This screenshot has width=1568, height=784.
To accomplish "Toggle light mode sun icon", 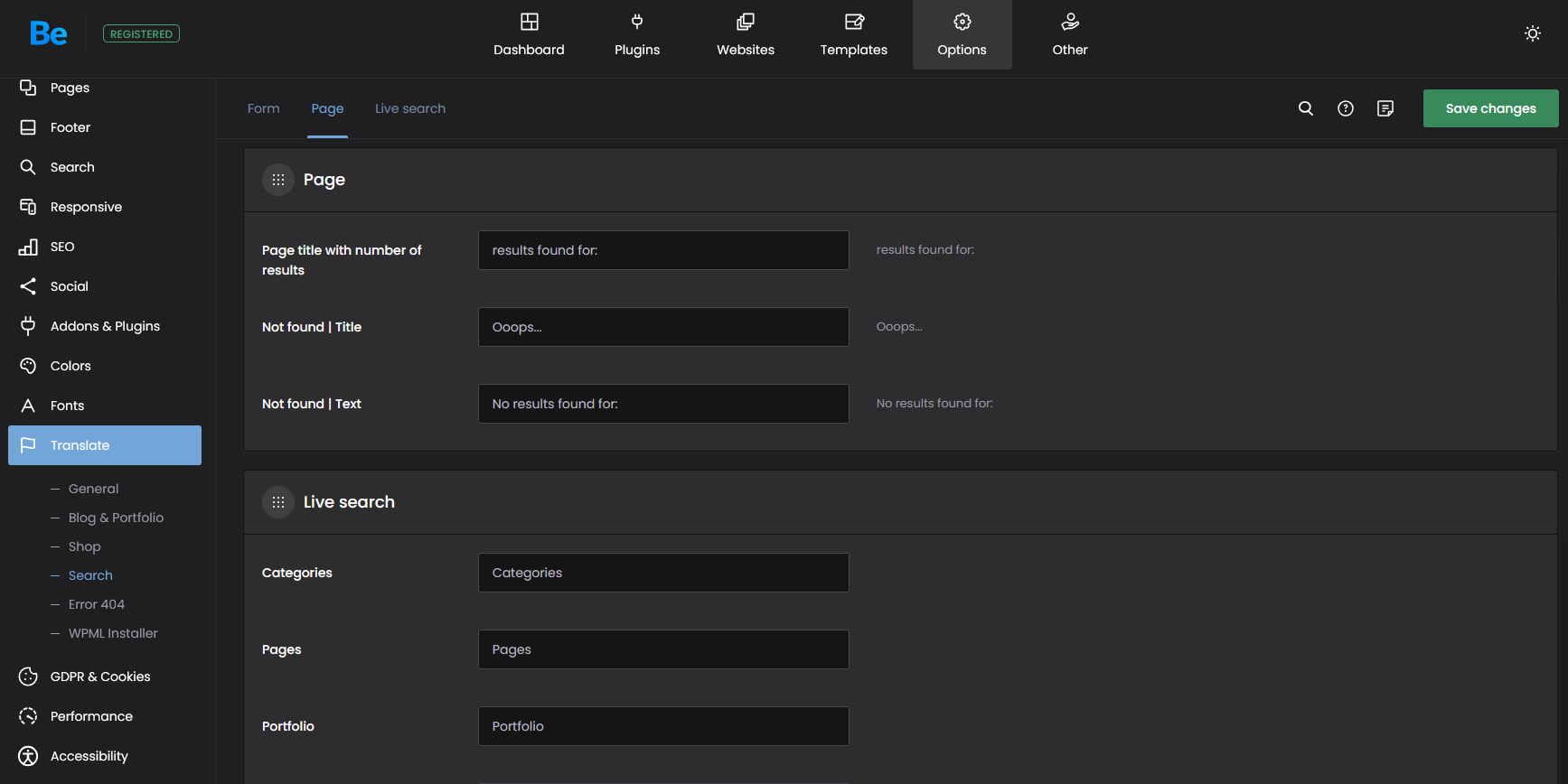I will (1533, 33).
